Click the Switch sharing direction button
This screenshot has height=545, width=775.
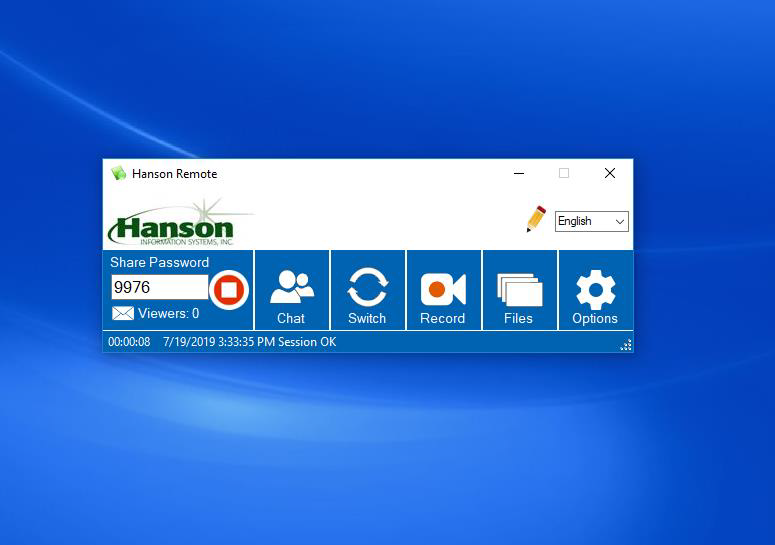click(367, 290)
